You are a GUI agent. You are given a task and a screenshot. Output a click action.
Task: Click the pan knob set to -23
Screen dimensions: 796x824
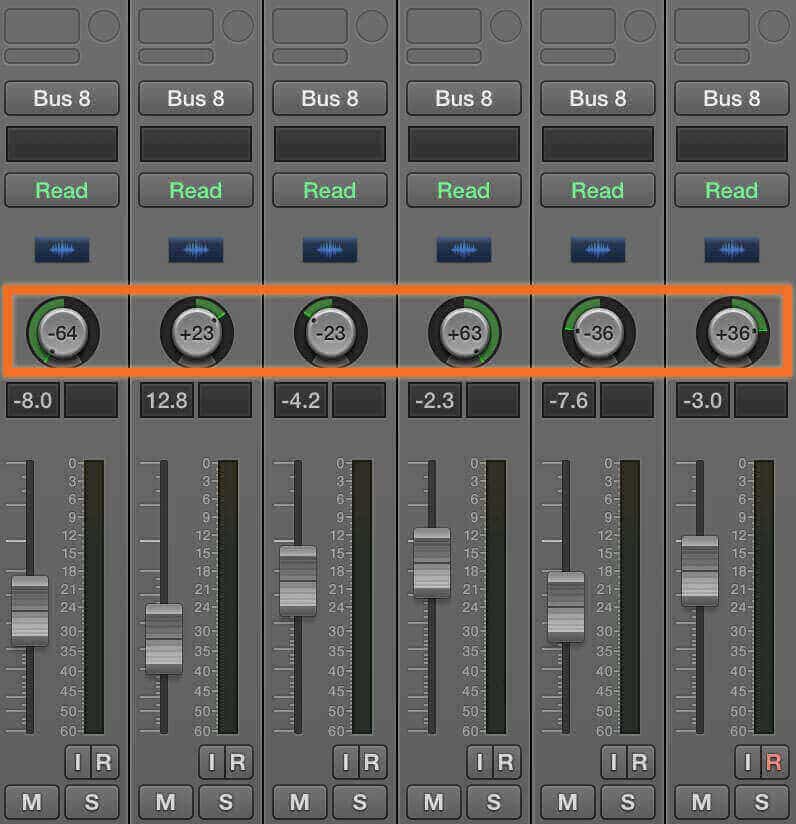331,333
